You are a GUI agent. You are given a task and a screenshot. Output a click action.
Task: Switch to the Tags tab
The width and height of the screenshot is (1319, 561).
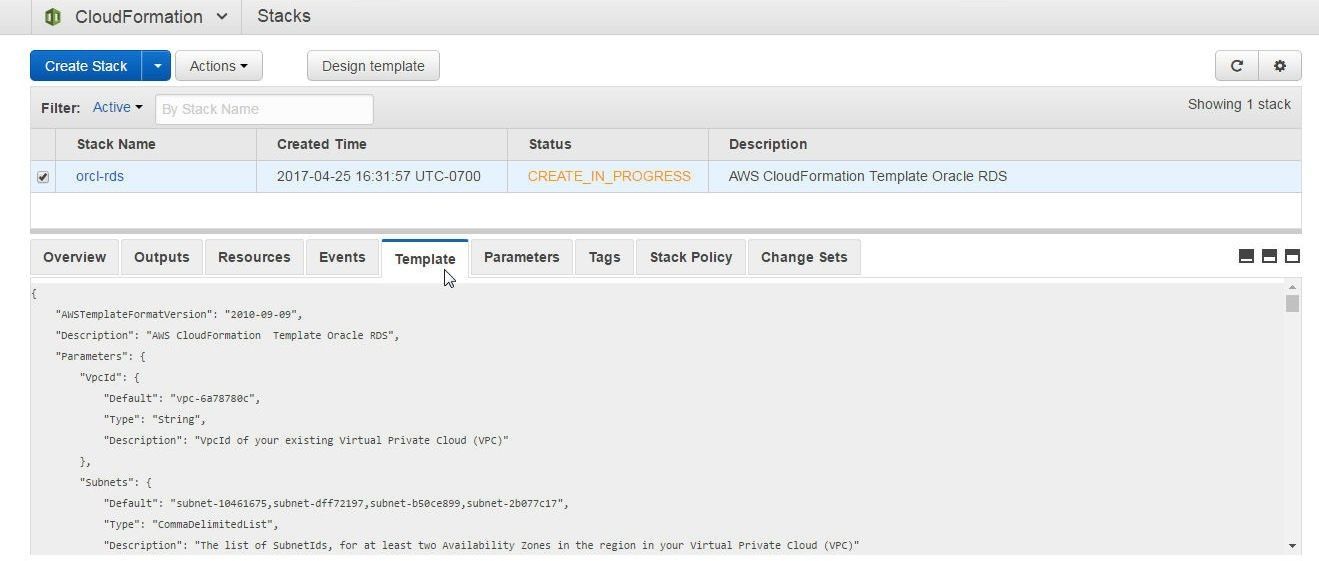point(604,257)
